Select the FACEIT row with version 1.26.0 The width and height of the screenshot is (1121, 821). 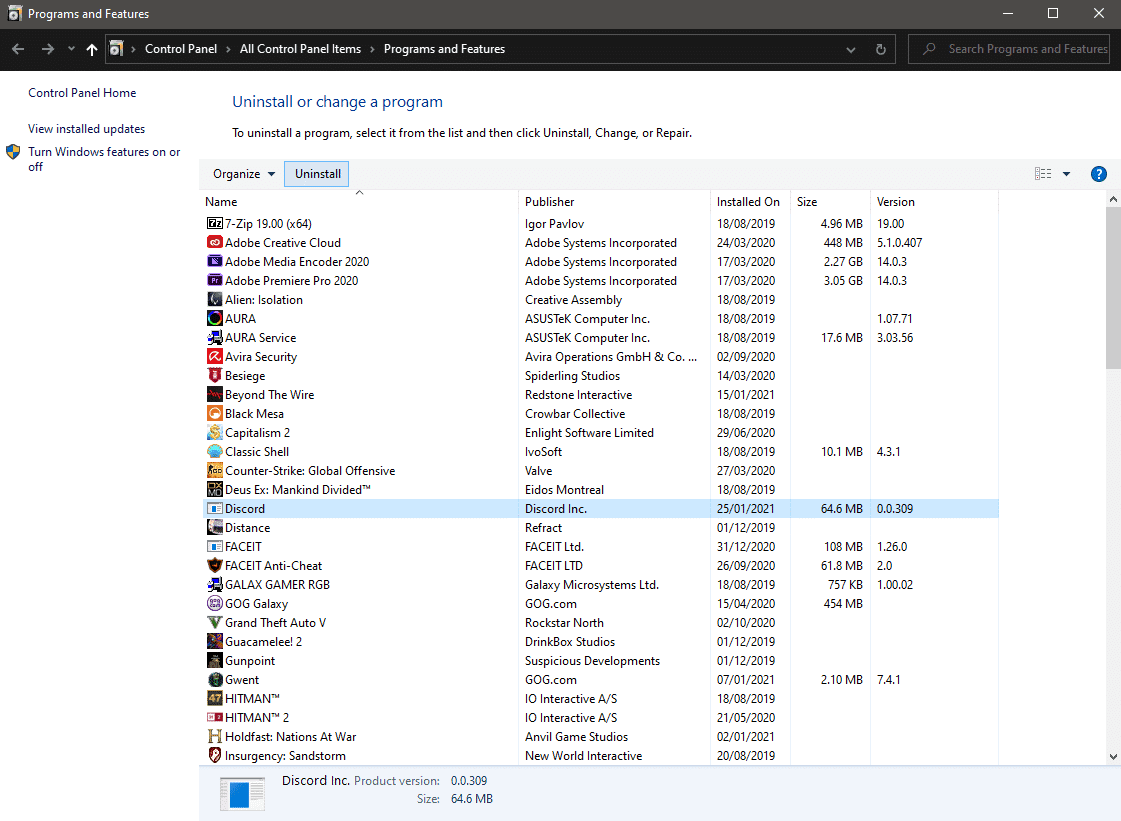point(601,546)
